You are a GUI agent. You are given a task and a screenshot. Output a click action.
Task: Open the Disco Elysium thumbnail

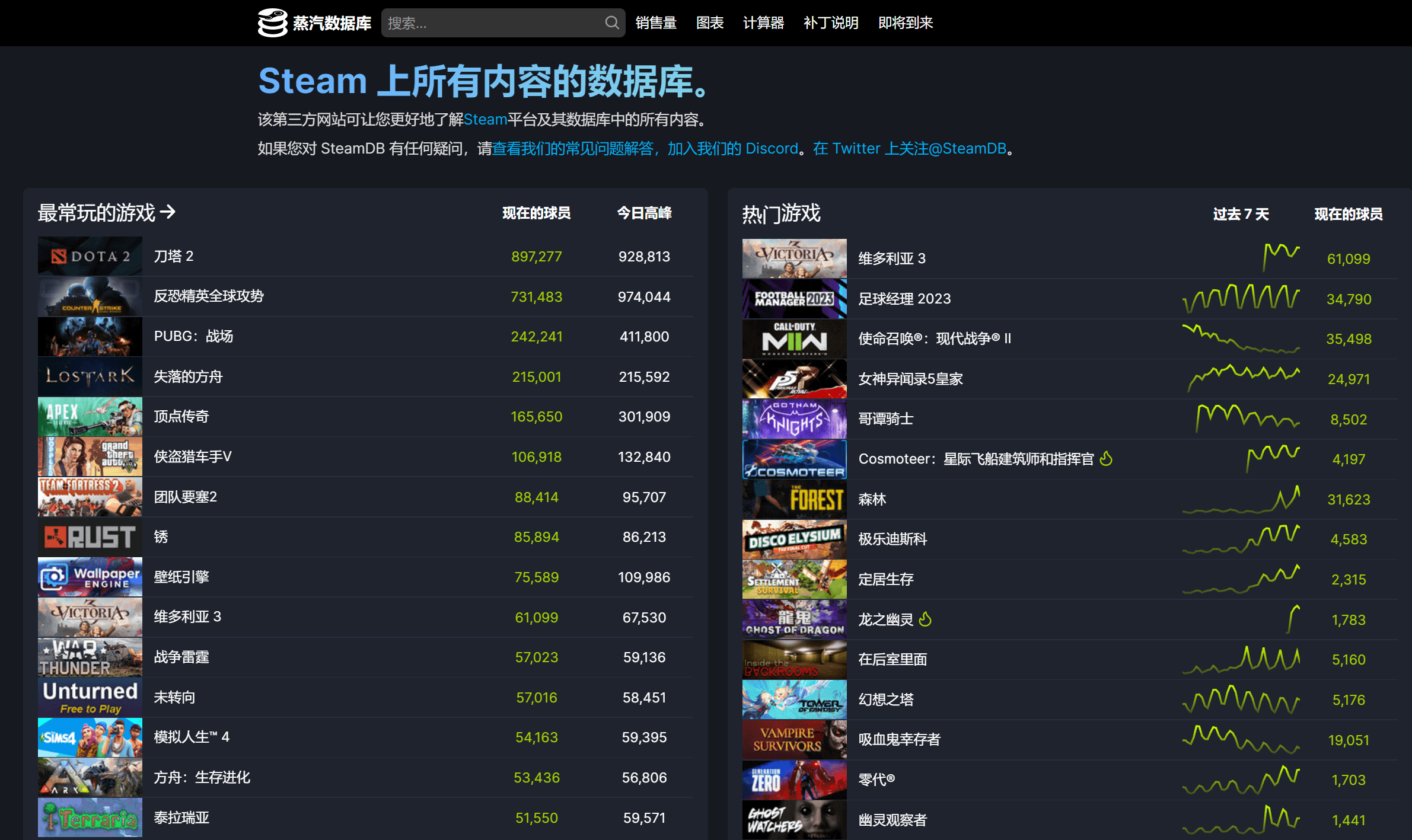point(795,539)
